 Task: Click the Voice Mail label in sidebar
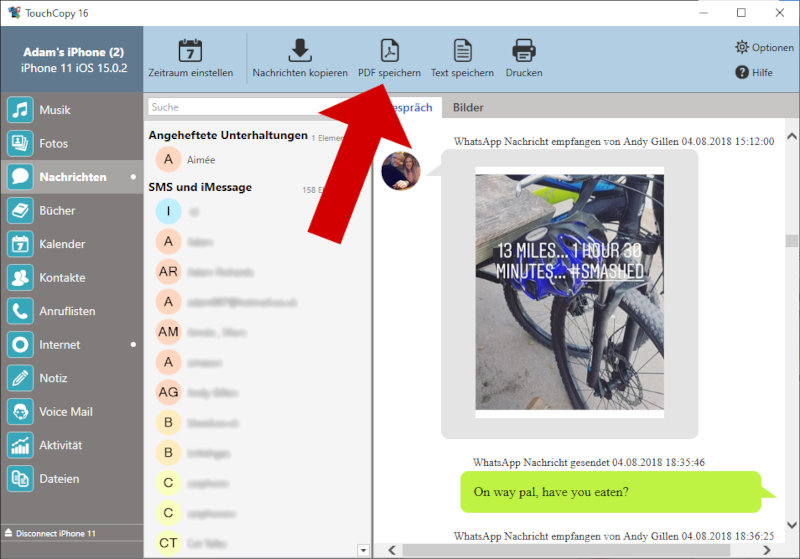66,412
